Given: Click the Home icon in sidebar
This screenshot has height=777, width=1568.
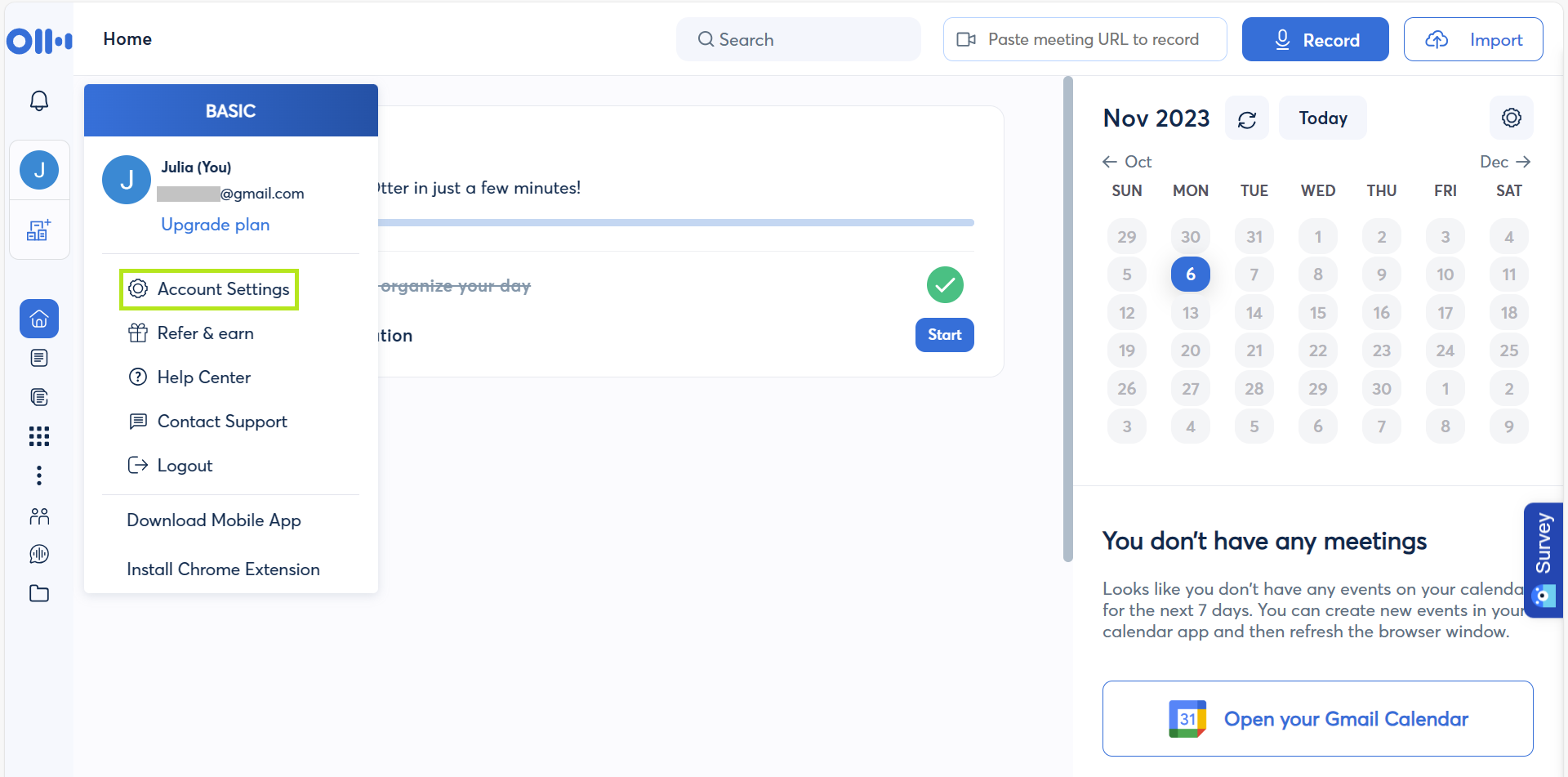Looking at the screenshot, I should (x=39, y=319).
